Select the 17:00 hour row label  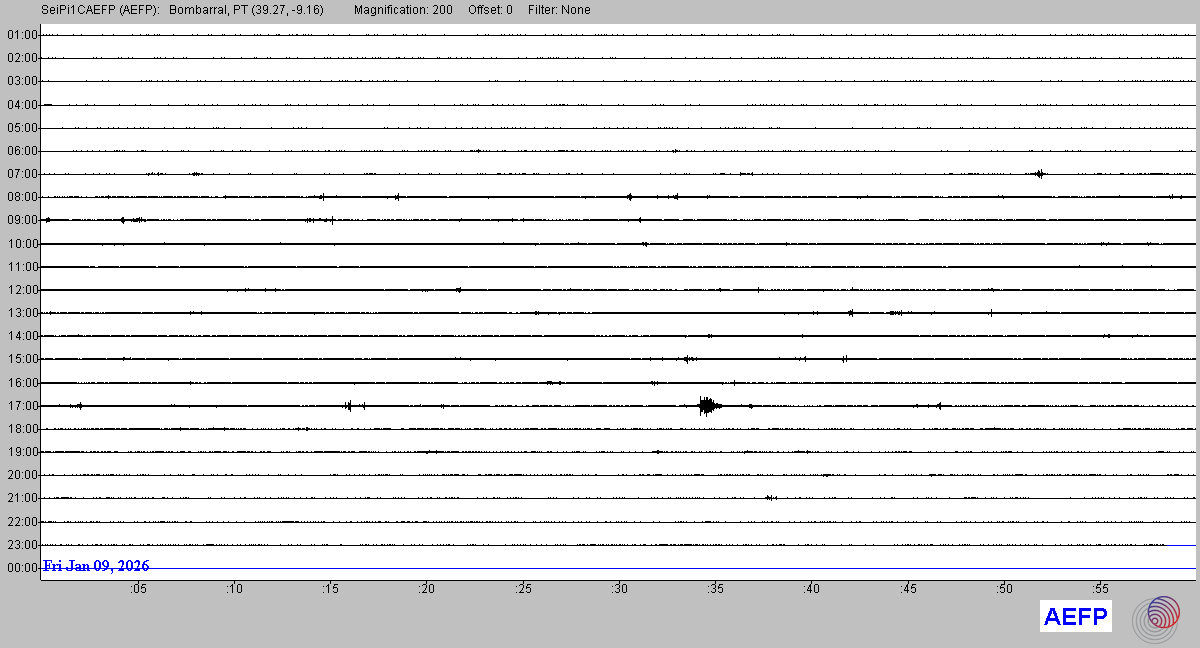22,406
